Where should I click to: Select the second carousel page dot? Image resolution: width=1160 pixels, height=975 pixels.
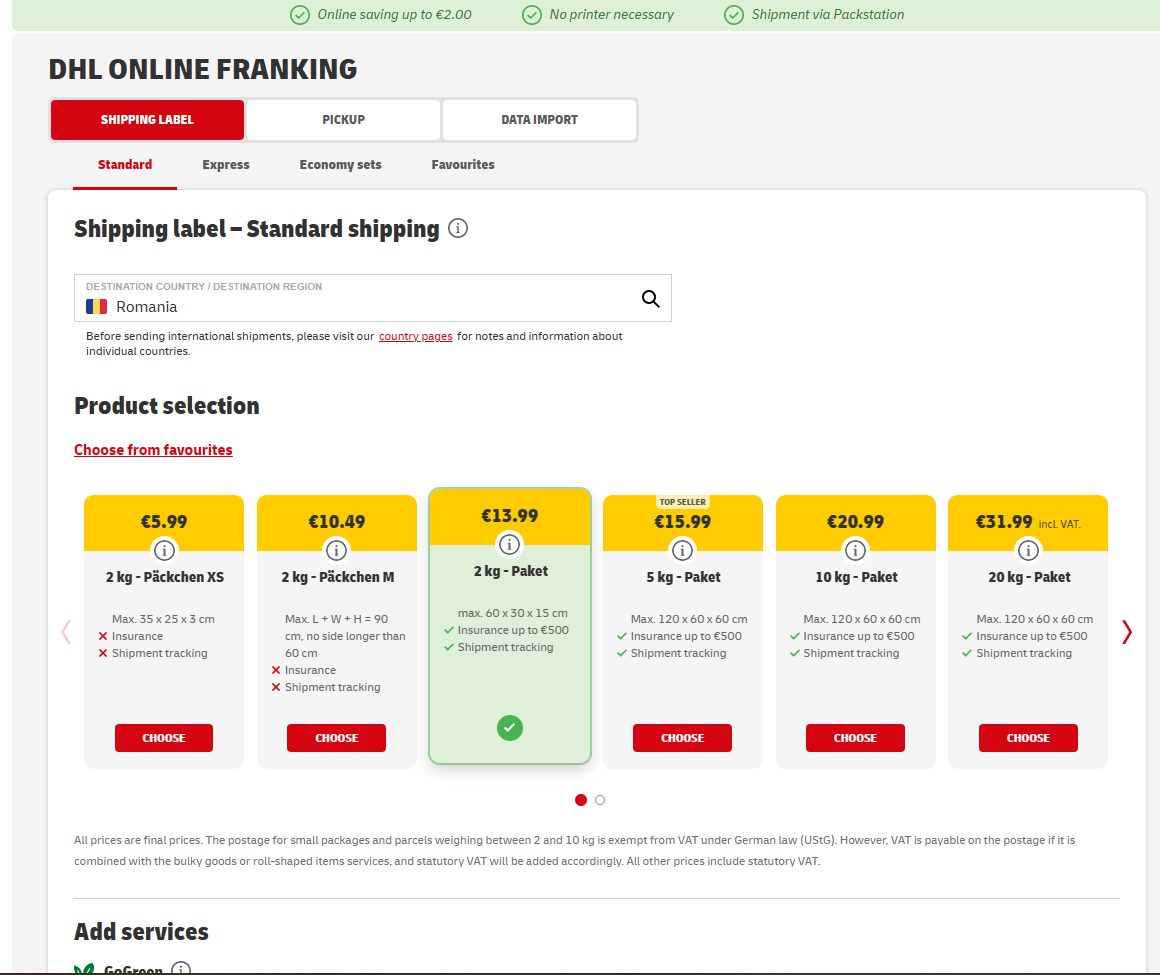click(600, 800)
